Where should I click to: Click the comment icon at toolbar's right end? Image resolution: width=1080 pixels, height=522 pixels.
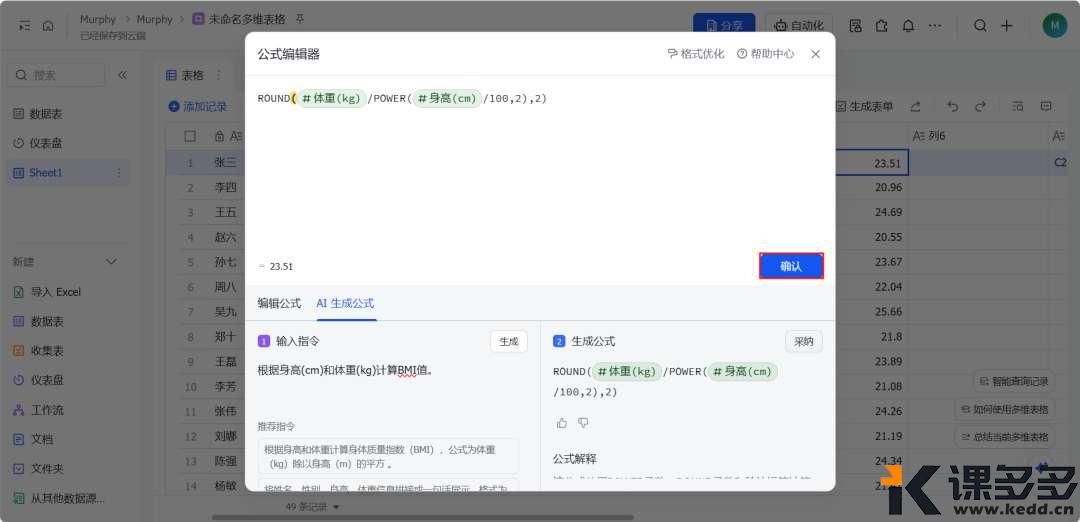click(x=1046, y=107)
